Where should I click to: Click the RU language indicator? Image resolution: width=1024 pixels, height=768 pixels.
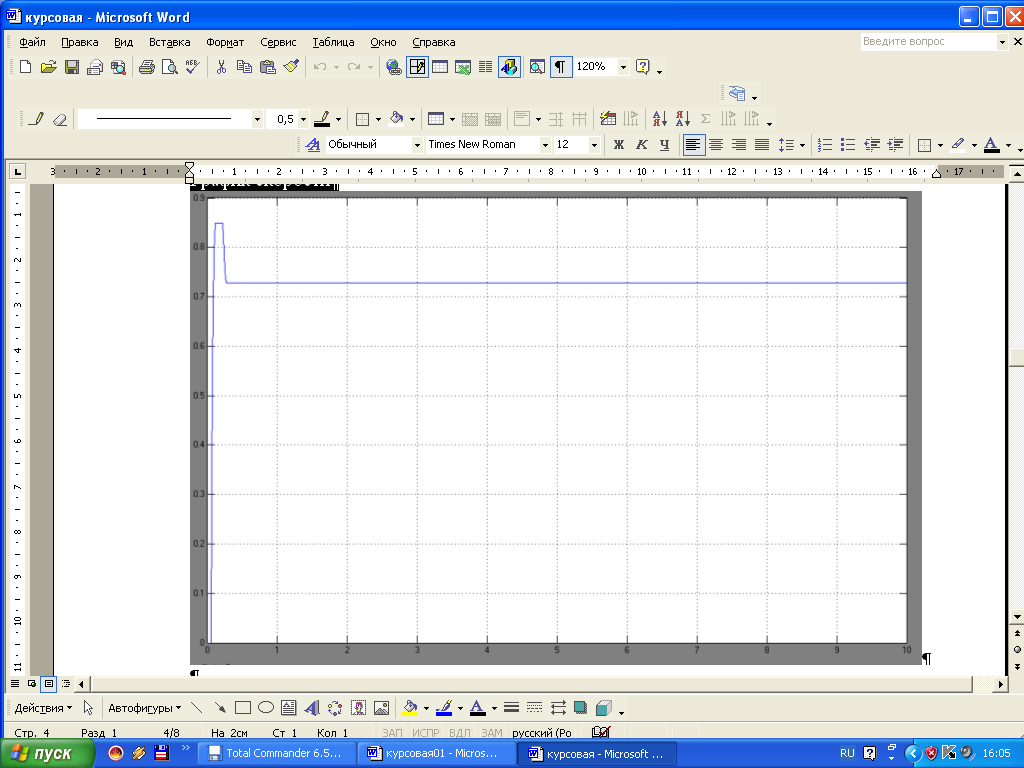(847, 753)
